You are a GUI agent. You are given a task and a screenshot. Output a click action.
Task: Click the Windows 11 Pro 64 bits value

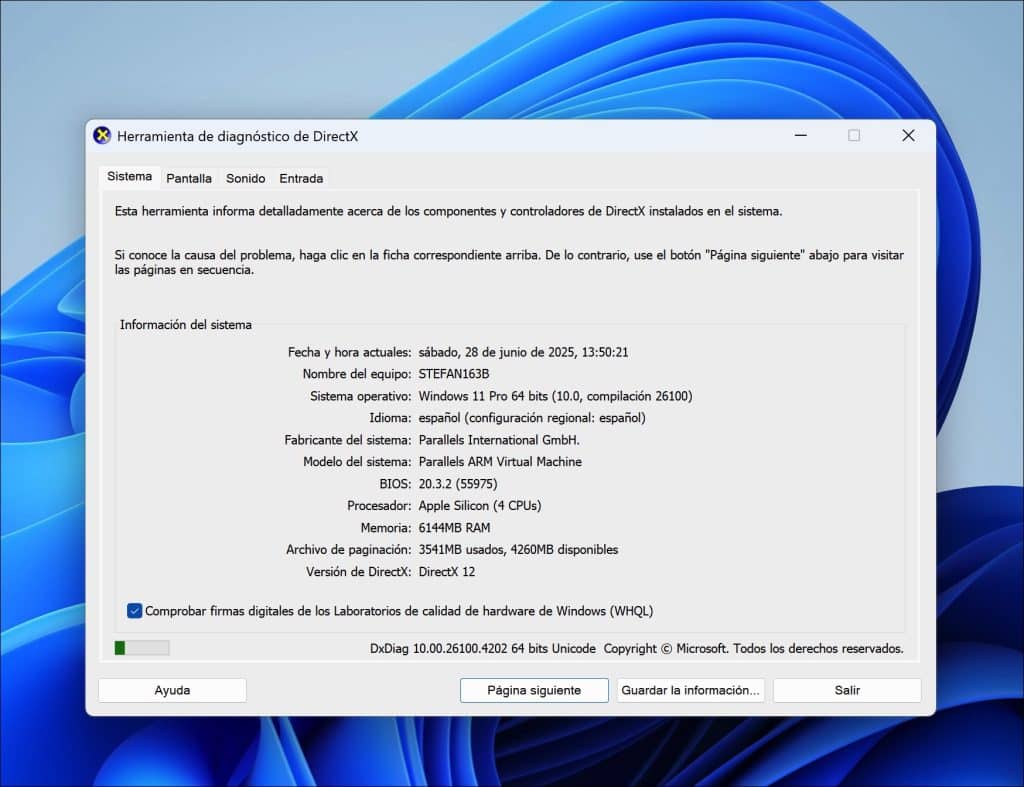555,396
